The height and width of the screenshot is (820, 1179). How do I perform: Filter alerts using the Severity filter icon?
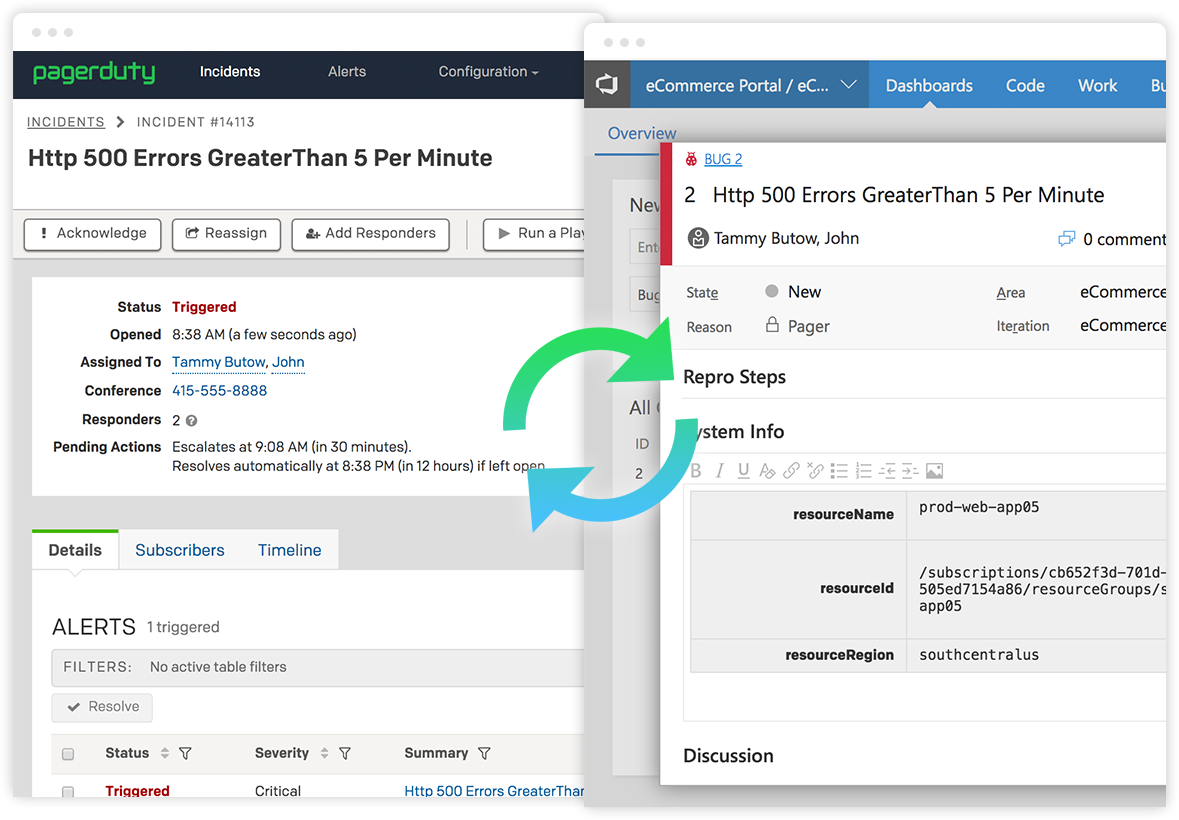click(x=345, y=753)
